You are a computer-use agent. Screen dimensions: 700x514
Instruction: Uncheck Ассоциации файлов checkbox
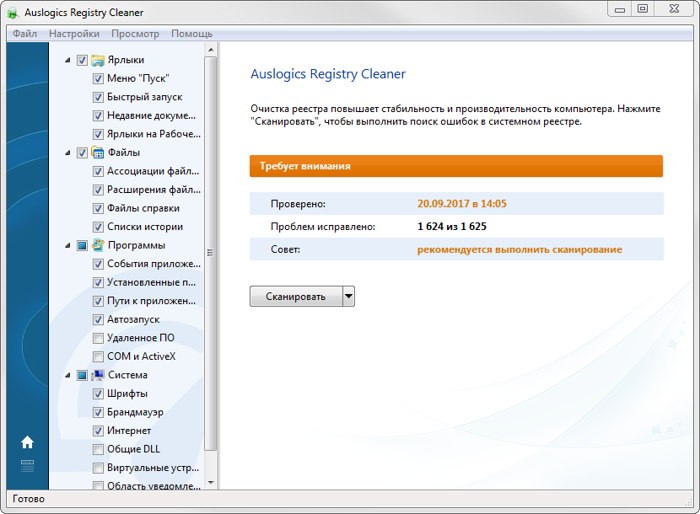[x=98, y=171]
